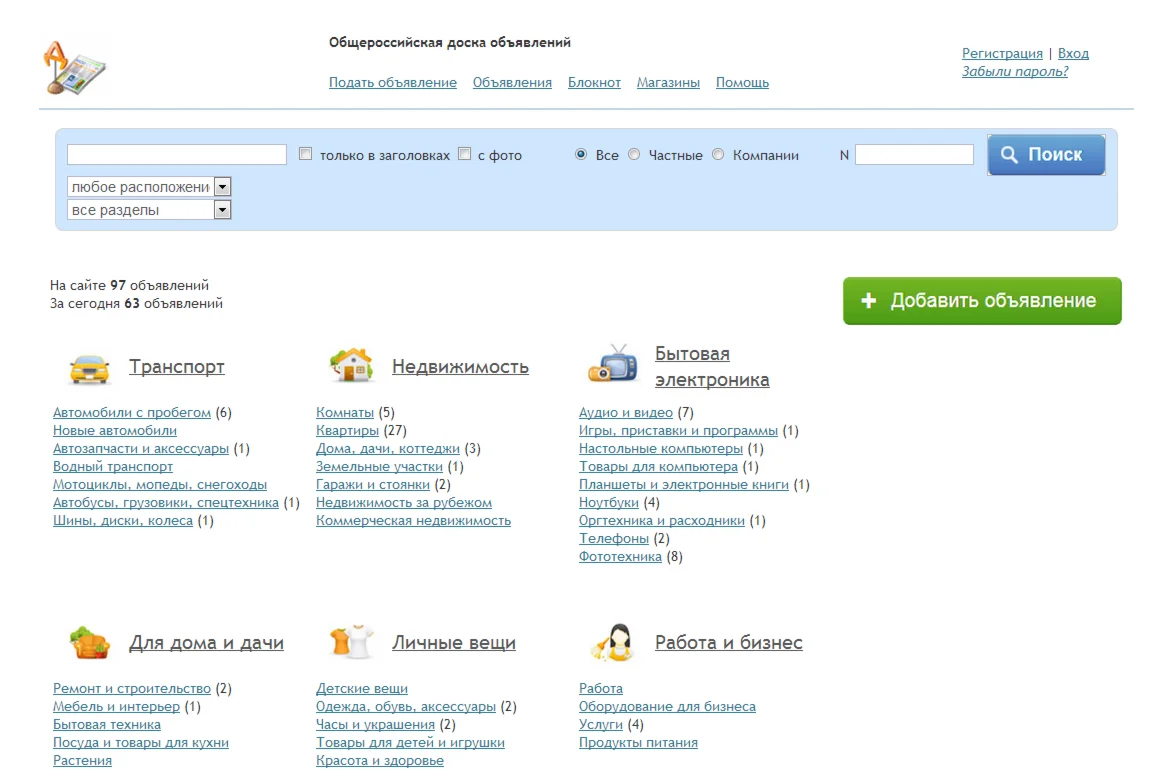This screenshot has width=1150, height=771.
Task: Open the Объявления menu item
Action: tap(512, 83)
